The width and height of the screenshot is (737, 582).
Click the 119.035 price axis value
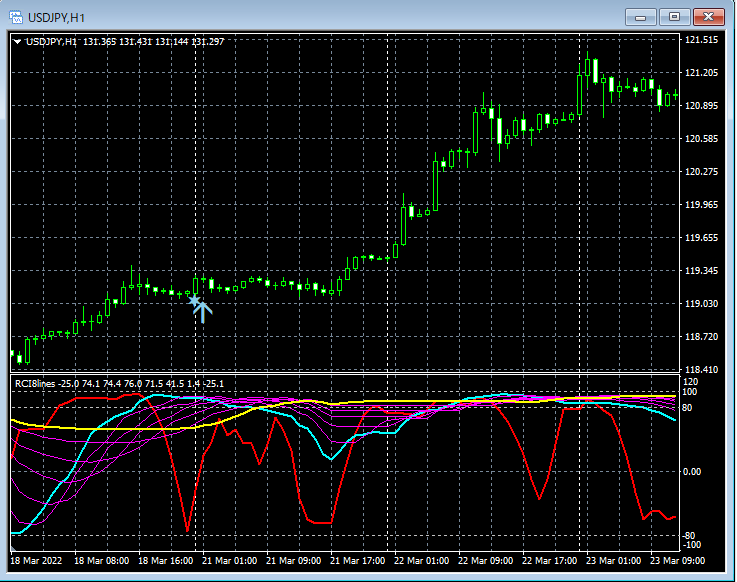(702, 304)
